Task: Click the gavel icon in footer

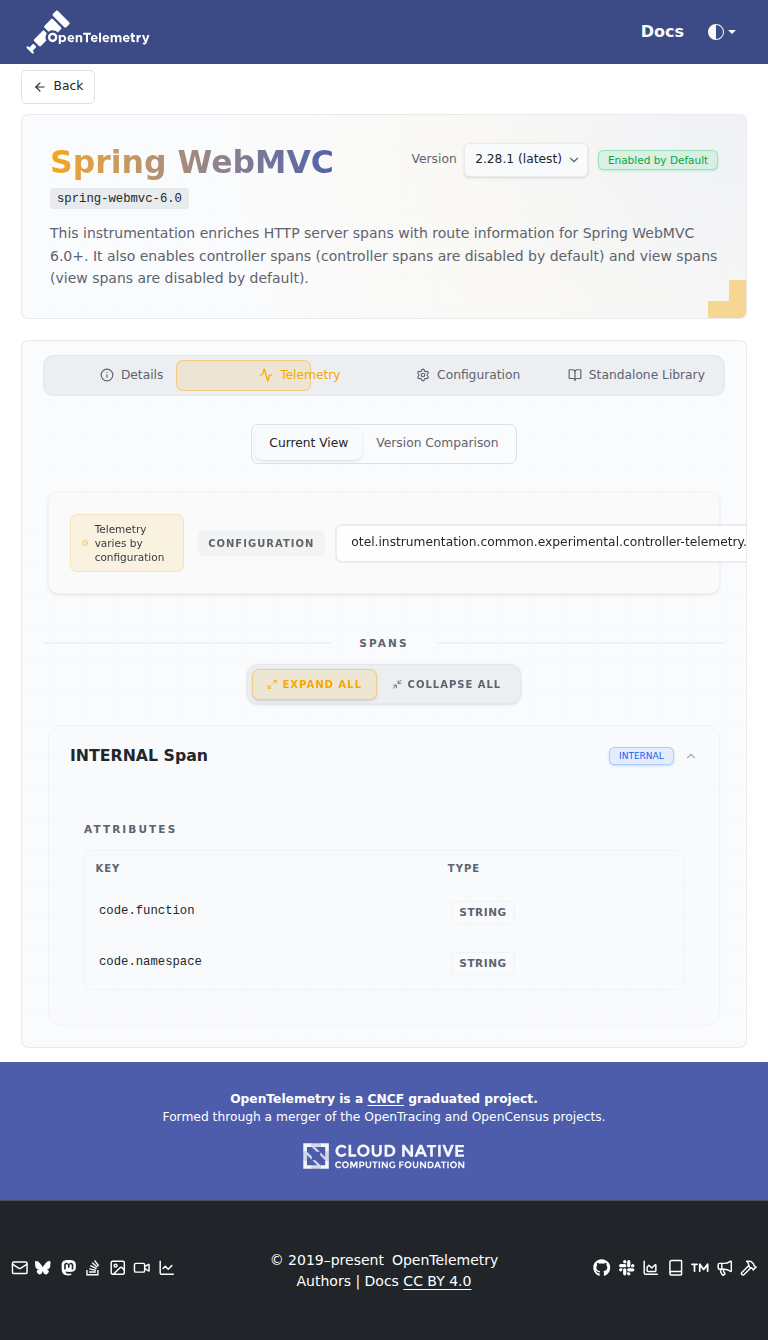Action: click(x=749, y=1268)
